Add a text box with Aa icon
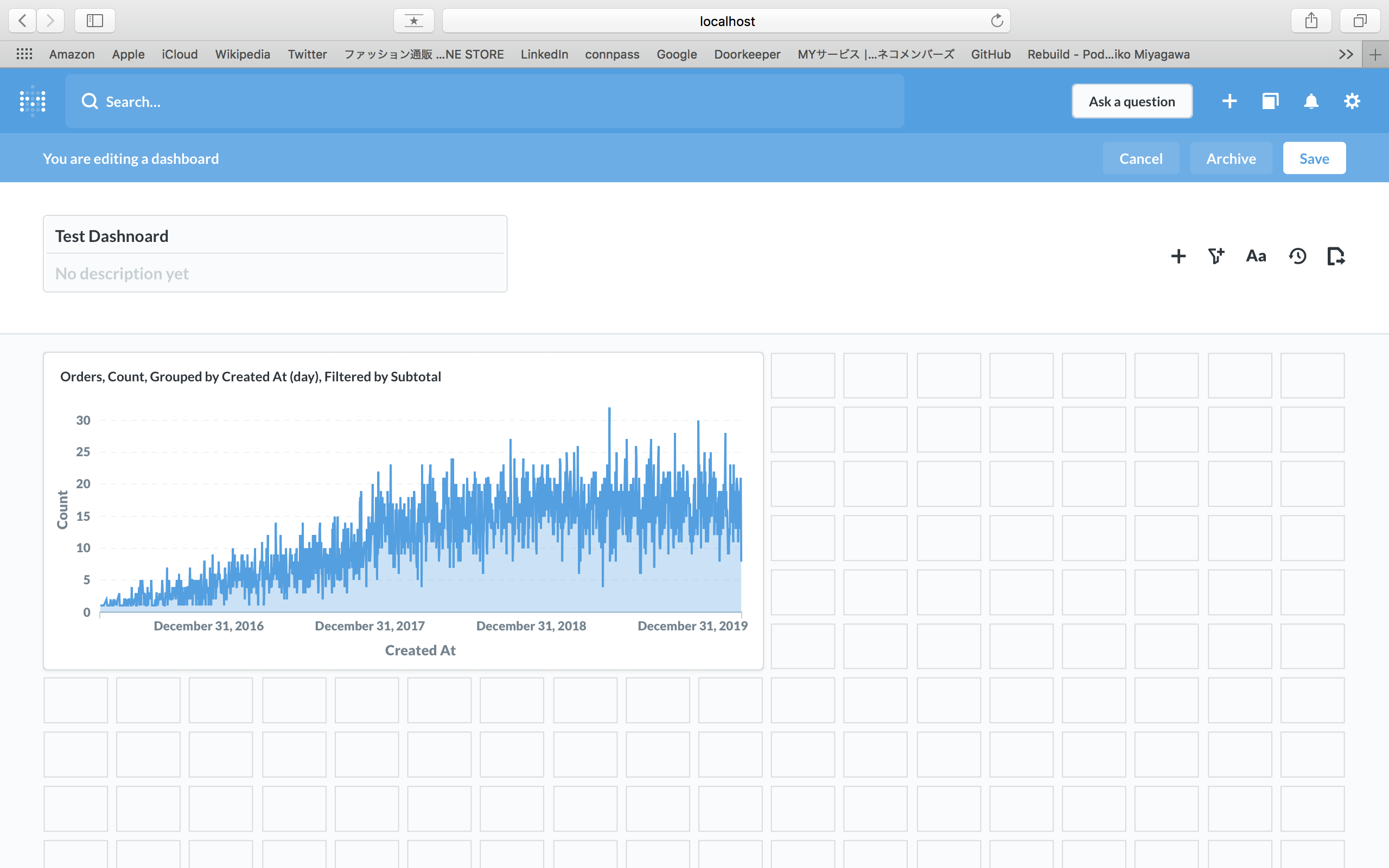Screen dimensions: 1389x868 [x=1256, y=256]
